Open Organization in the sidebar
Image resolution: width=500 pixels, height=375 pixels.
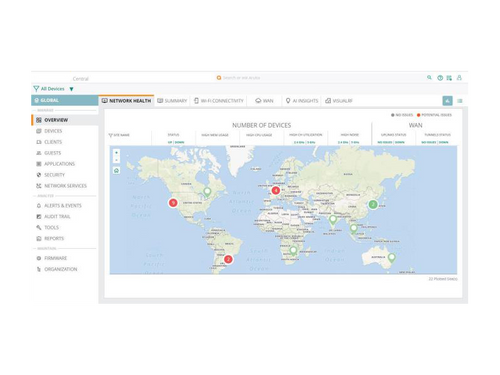pyautogui.click(x=57, y=269)
